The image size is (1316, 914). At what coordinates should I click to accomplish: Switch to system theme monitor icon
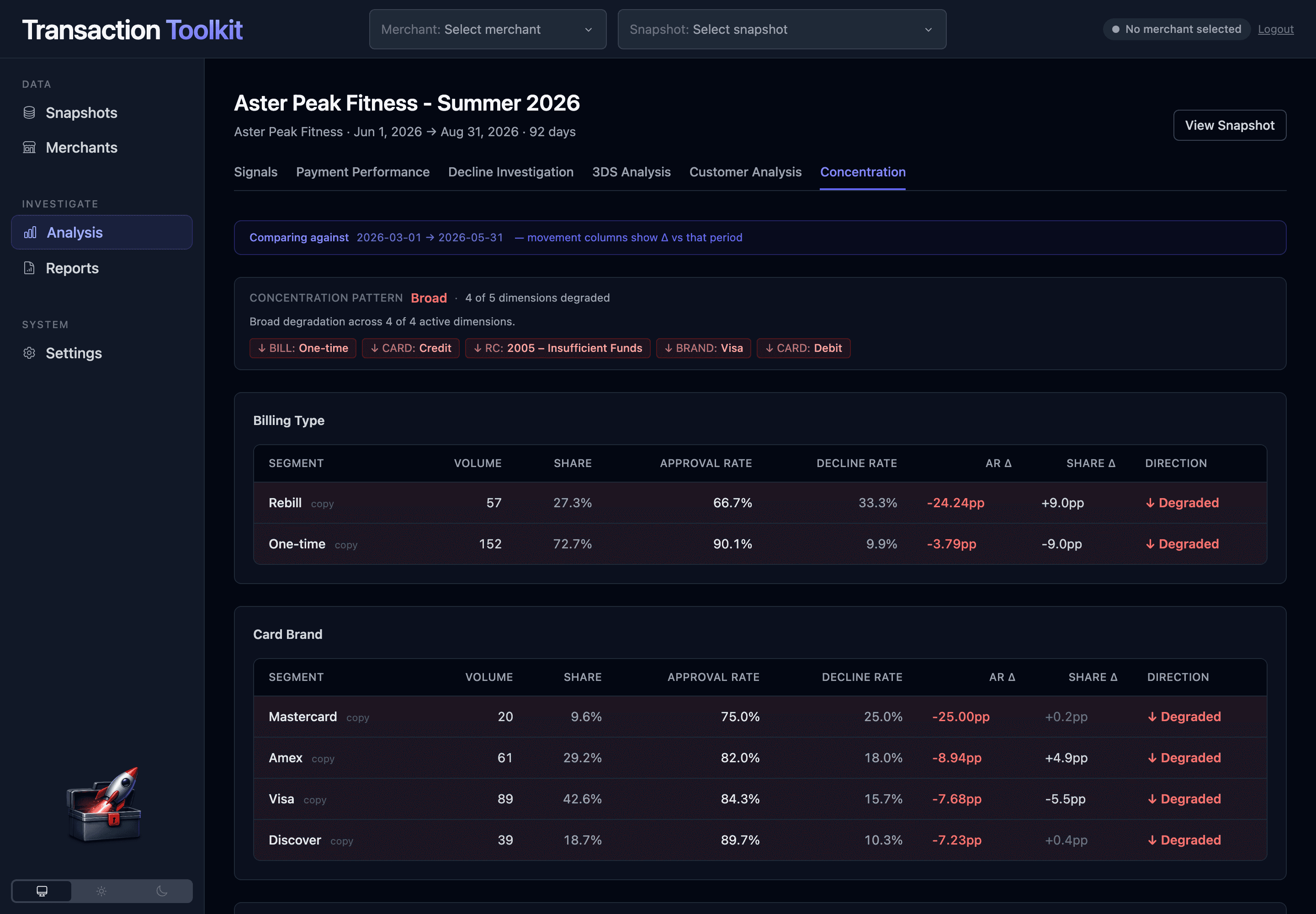pos(42,891)
